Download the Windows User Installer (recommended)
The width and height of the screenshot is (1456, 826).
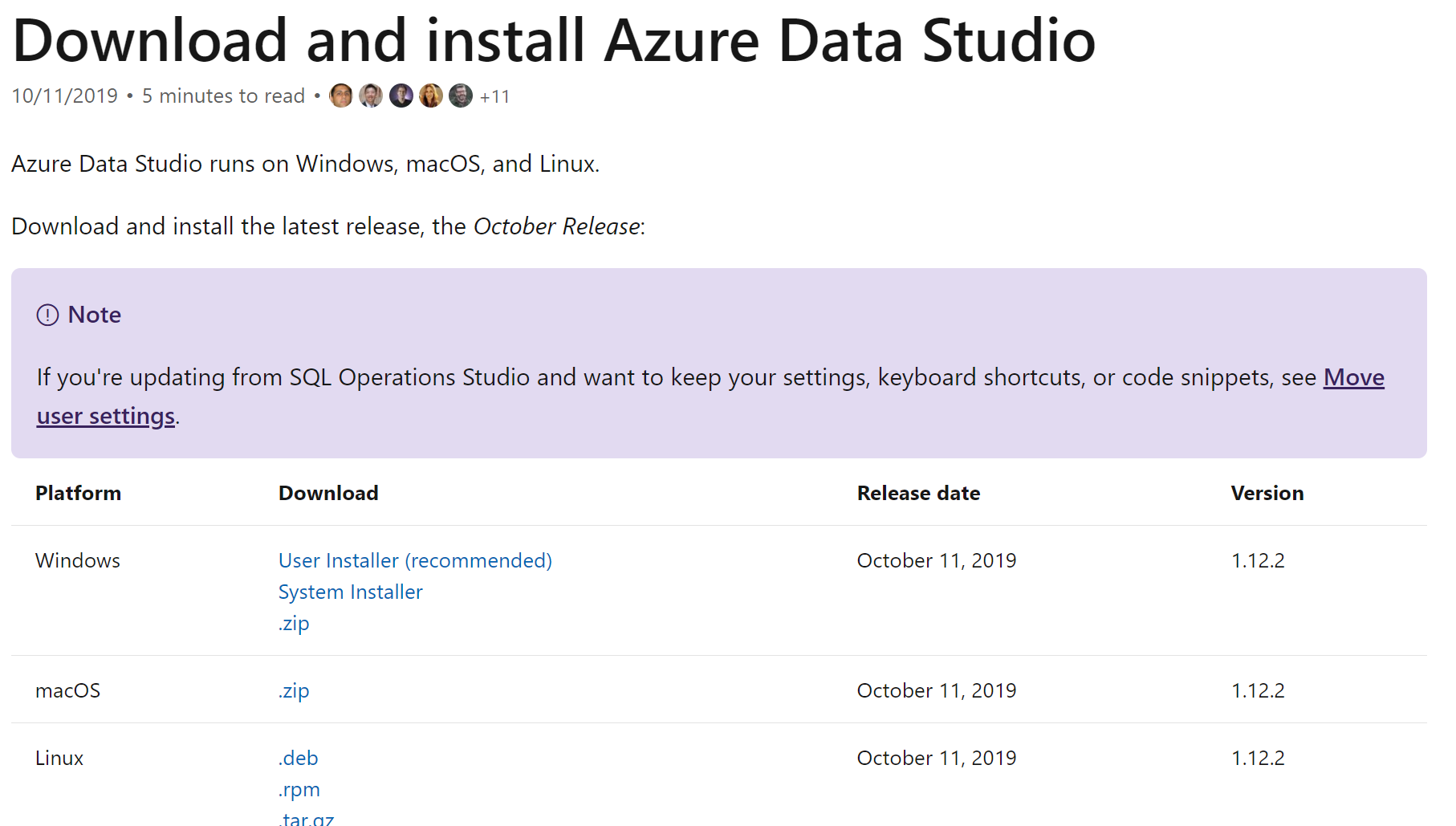pyautogui.click(x=414, y=560)
